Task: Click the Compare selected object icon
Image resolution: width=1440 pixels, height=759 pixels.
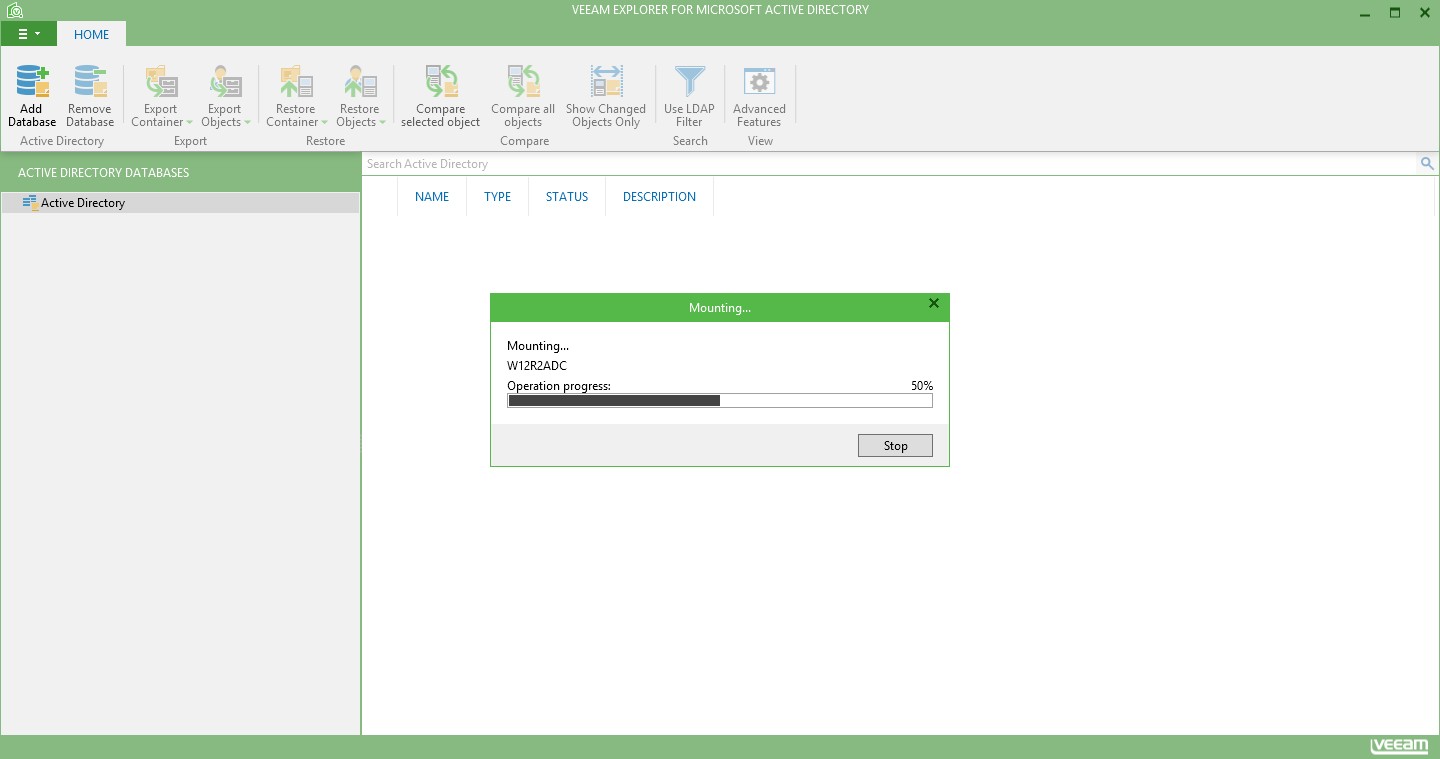Action: [441, 82]
